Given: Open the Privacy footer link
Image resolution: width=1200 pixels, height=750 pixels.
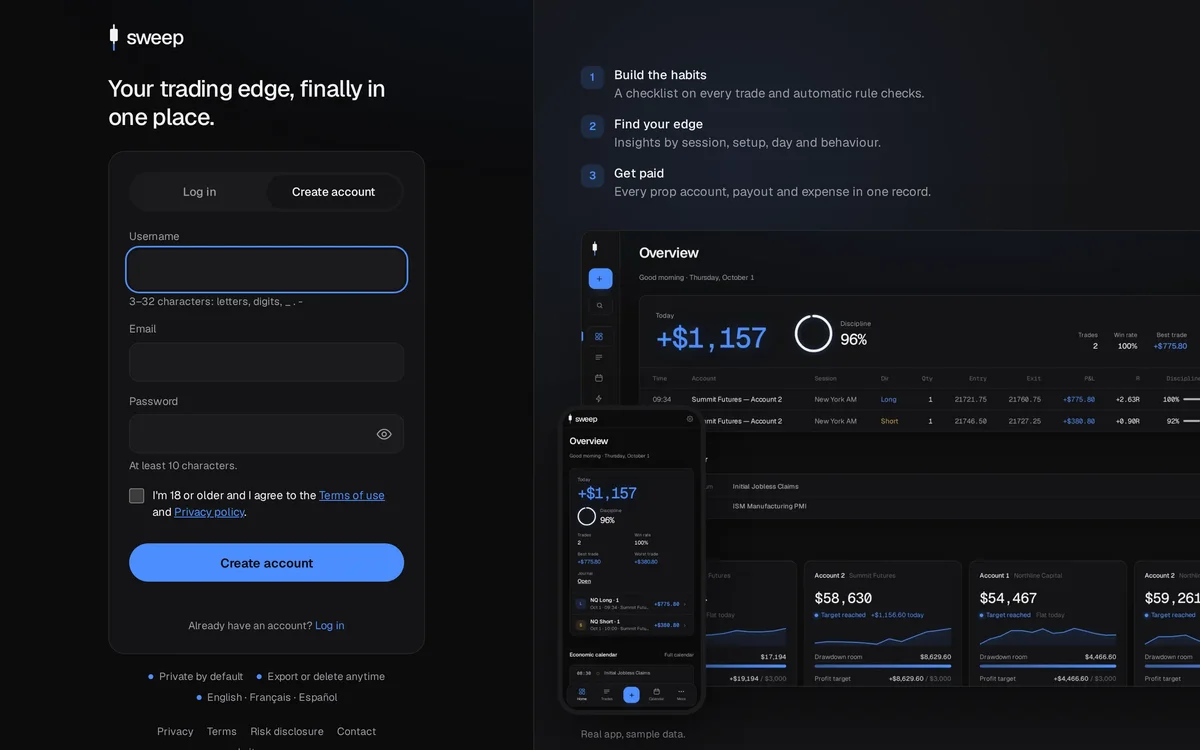Looking at the screenshot, I should click(x=175, y=732).
